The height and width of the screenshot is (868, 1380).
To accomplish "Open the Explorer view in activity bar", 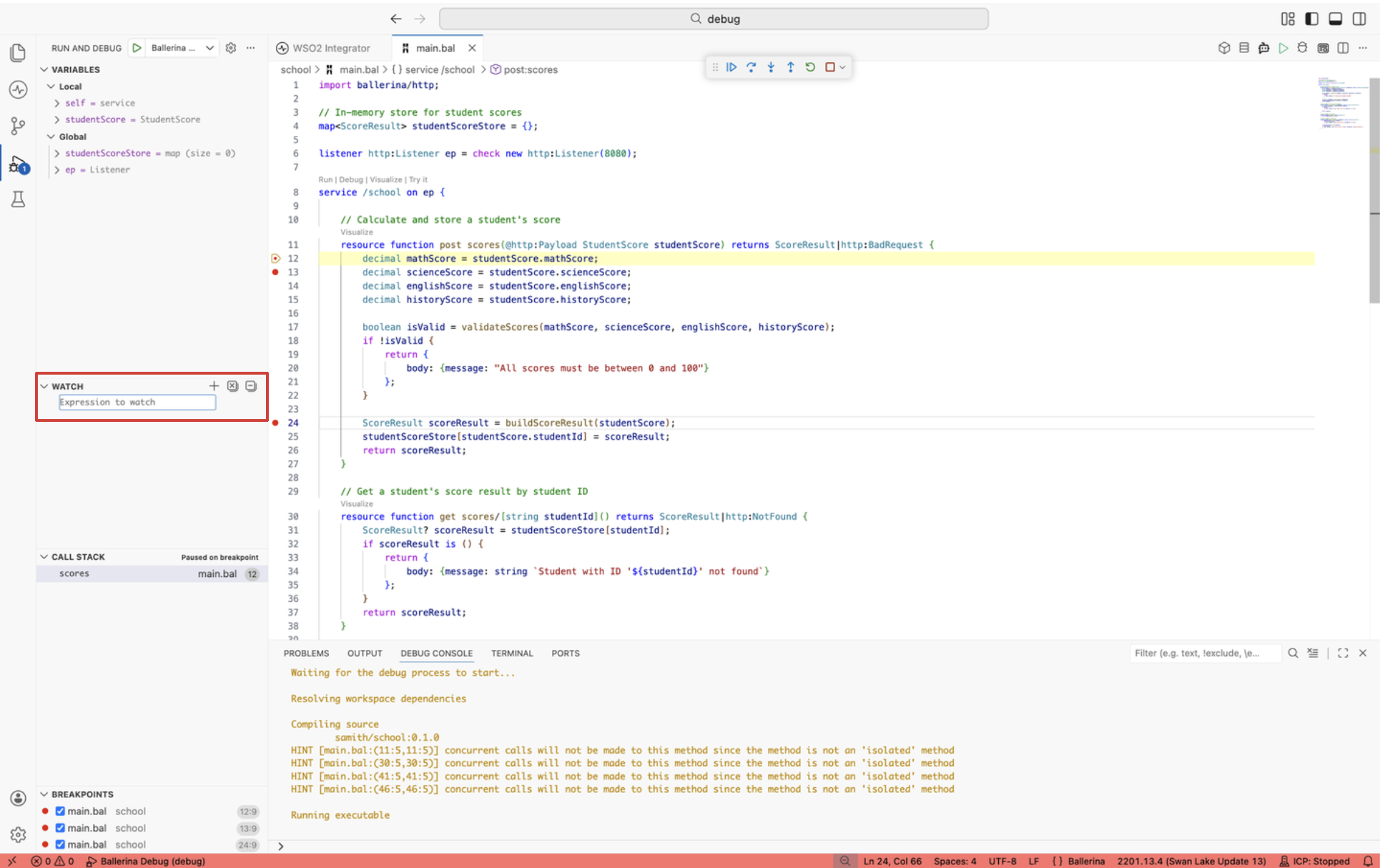I will pyautogui.click(x=19, y=52).
